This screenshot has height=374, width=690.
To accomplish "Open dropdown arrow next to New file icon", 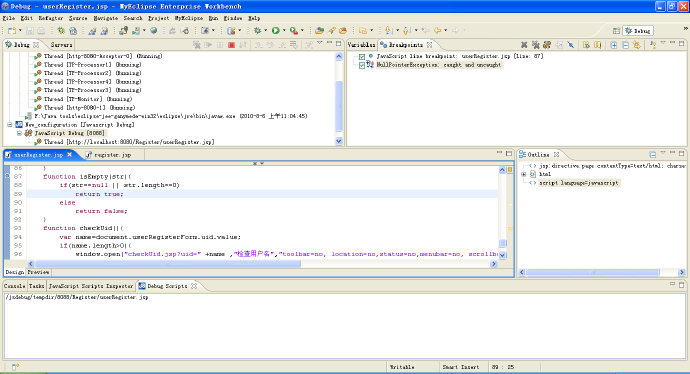I will pyautogui.click(x=20, y=30).
